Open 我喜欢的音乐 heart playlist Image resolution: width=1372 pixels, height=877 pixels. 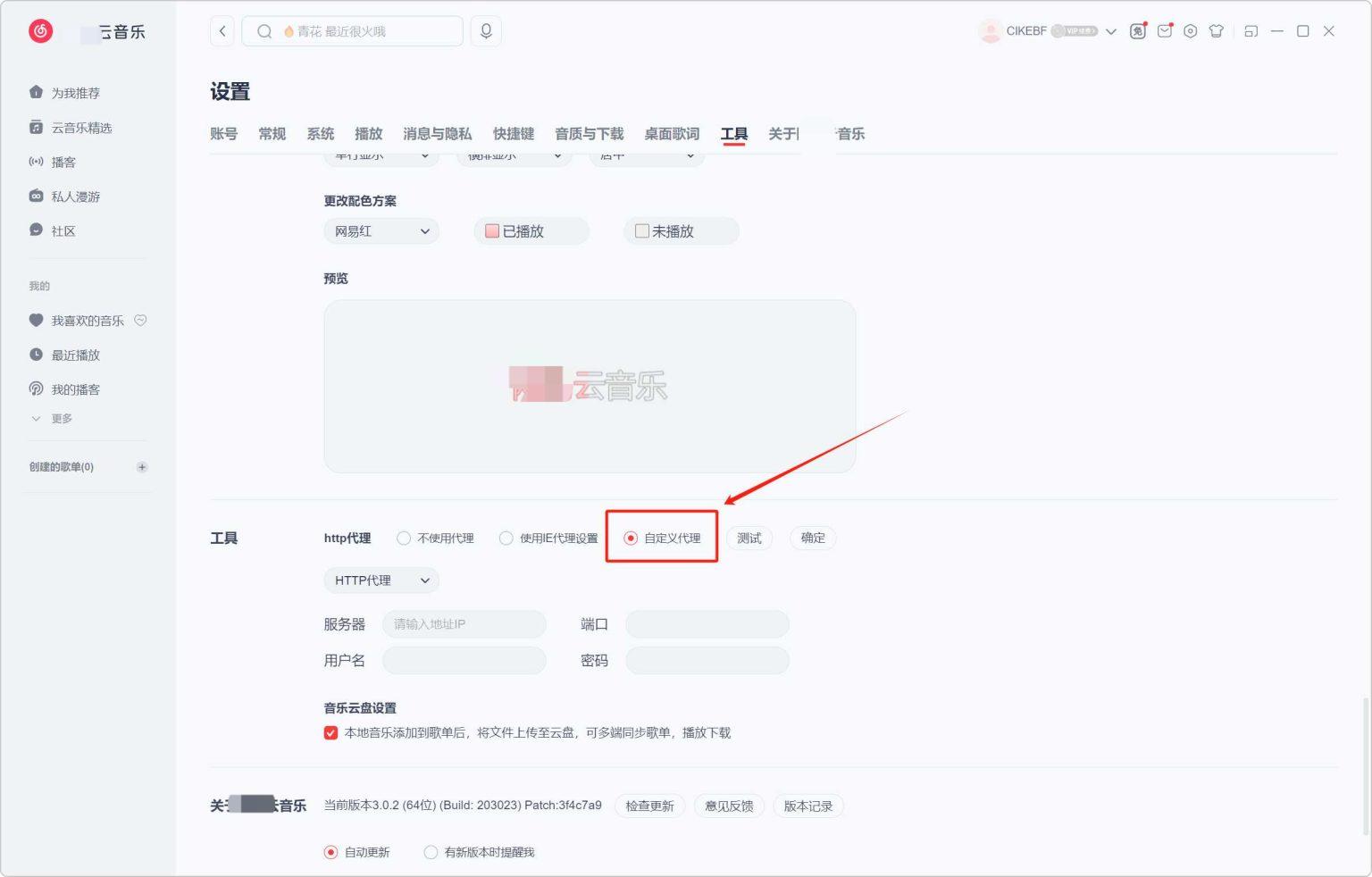tap(87, 321)
